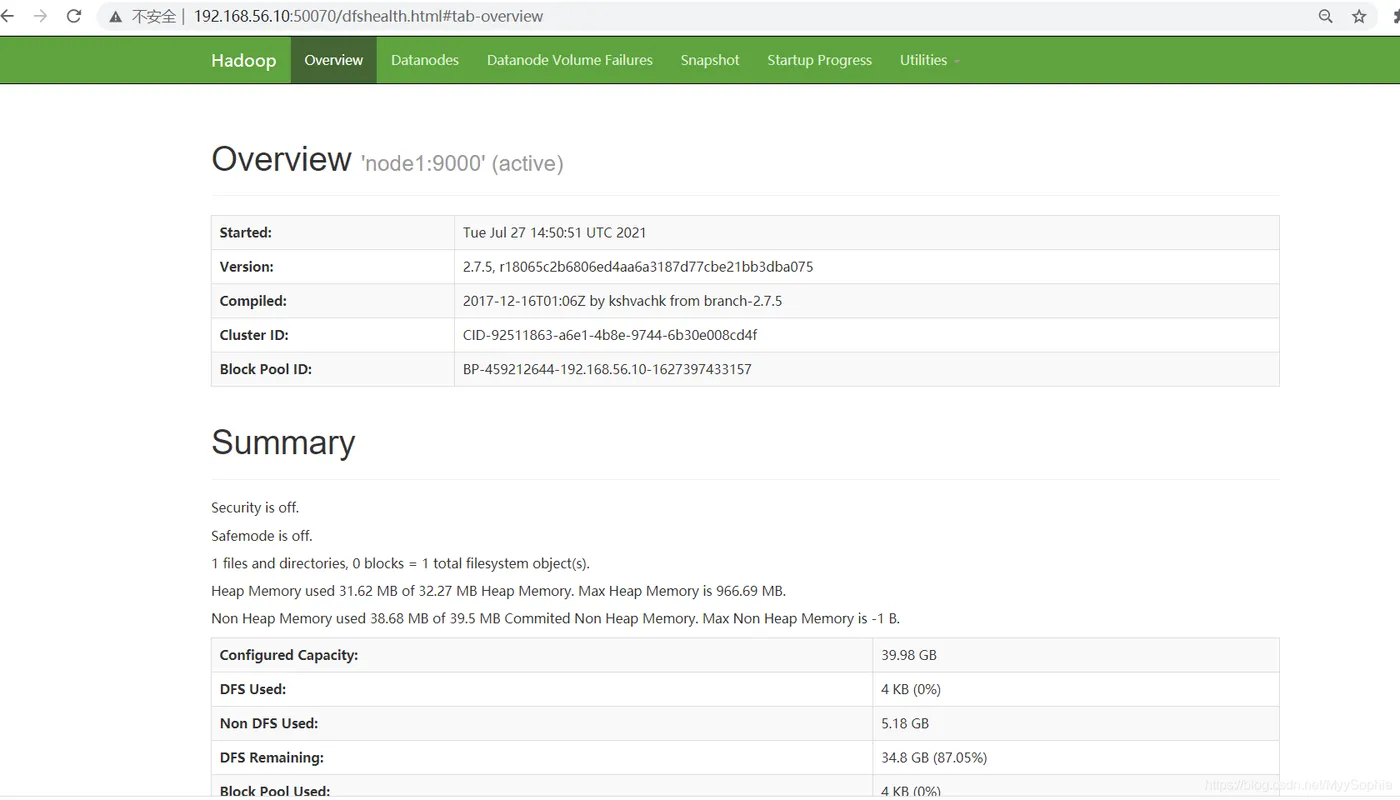Image resolution: width=1400 pixels, height=800 pixels.
Task: Click the Non Heap Memory used line
Action: pyautogui.click(x=556, y=618)
